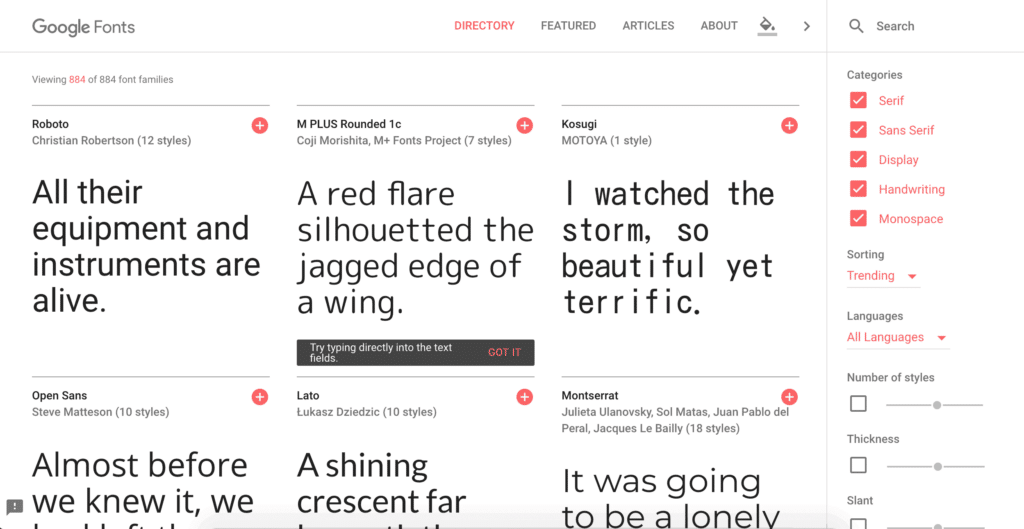
Task: Click the Monospace category label
Action: (911, 219)
